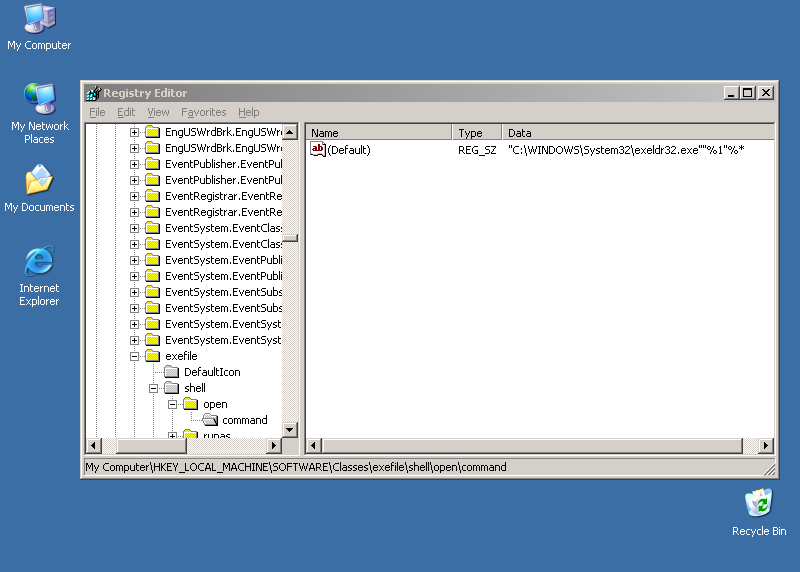Click the exeldr32.exe data value

pos(626,150)
